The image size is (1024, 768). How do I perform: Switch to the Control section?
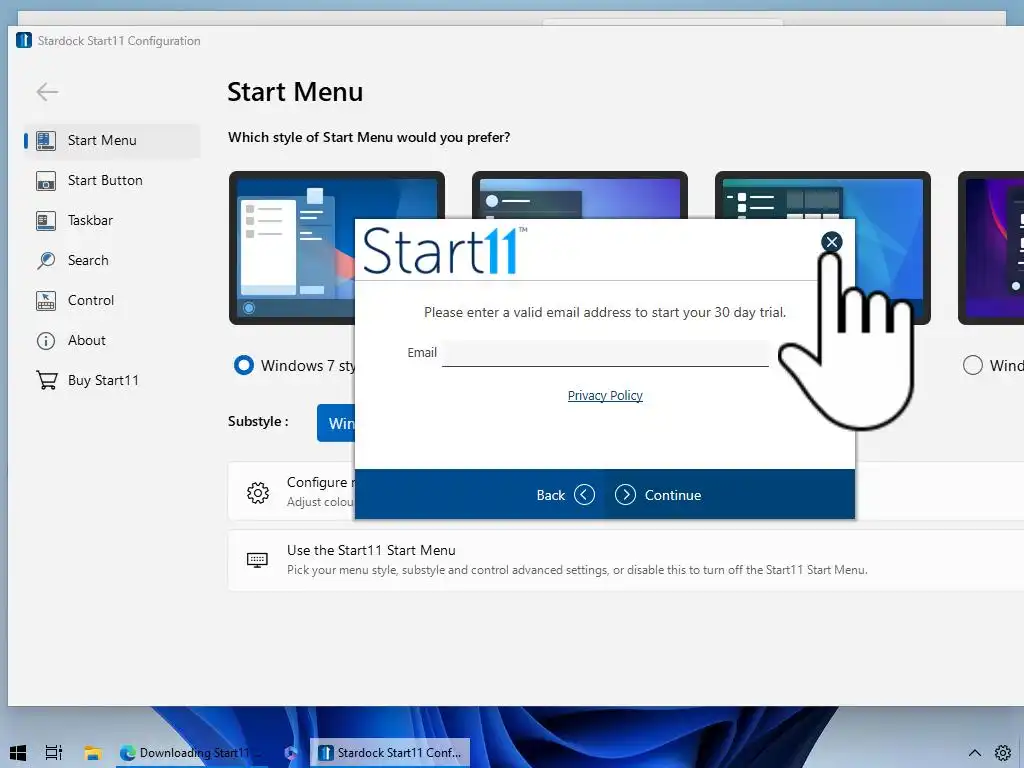click(x=112, y=300)
